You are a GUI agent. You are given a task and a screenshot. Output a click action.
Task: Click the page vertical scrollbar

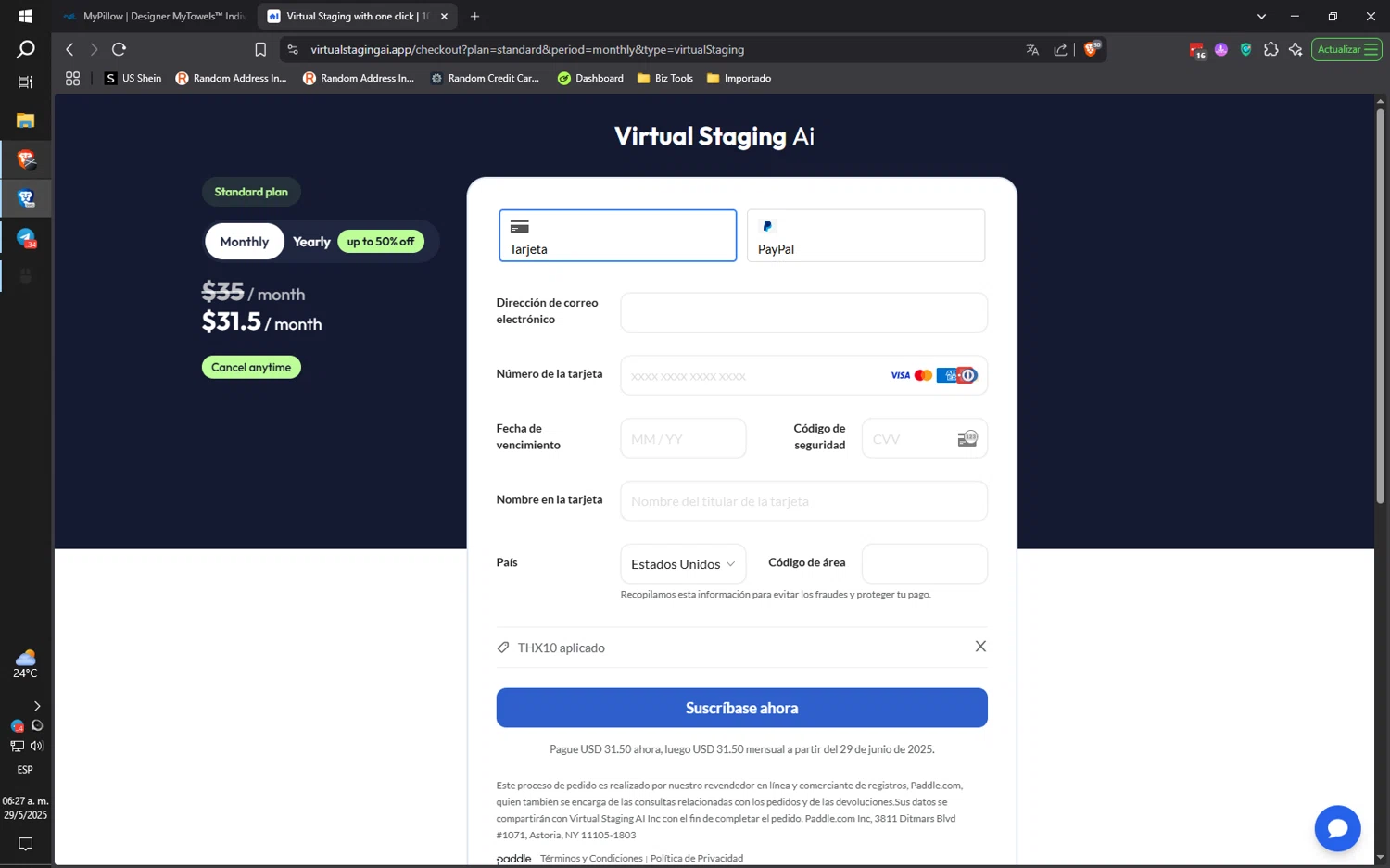coord(1380,306)
